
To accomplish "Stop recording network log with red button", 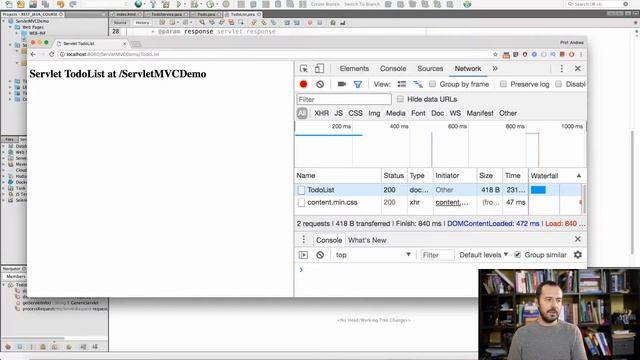I will pyautogui.click(x=303, y=84).
